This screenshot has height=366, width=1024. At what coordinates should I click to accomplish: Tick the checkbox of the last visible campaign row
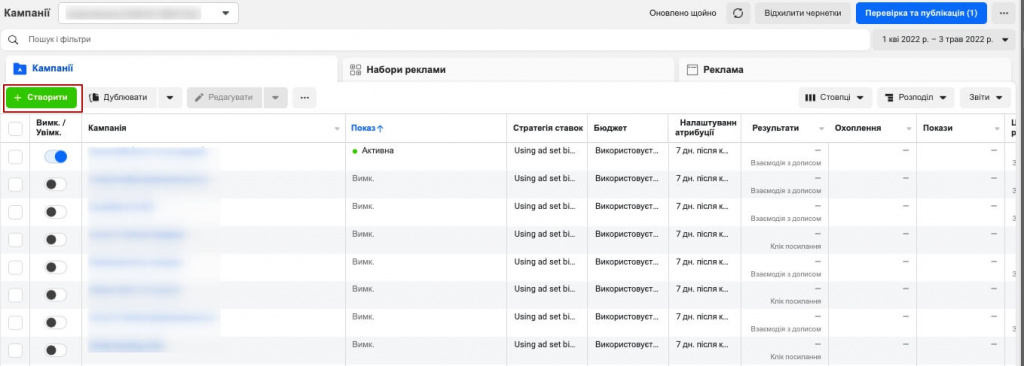coord(15,351)
